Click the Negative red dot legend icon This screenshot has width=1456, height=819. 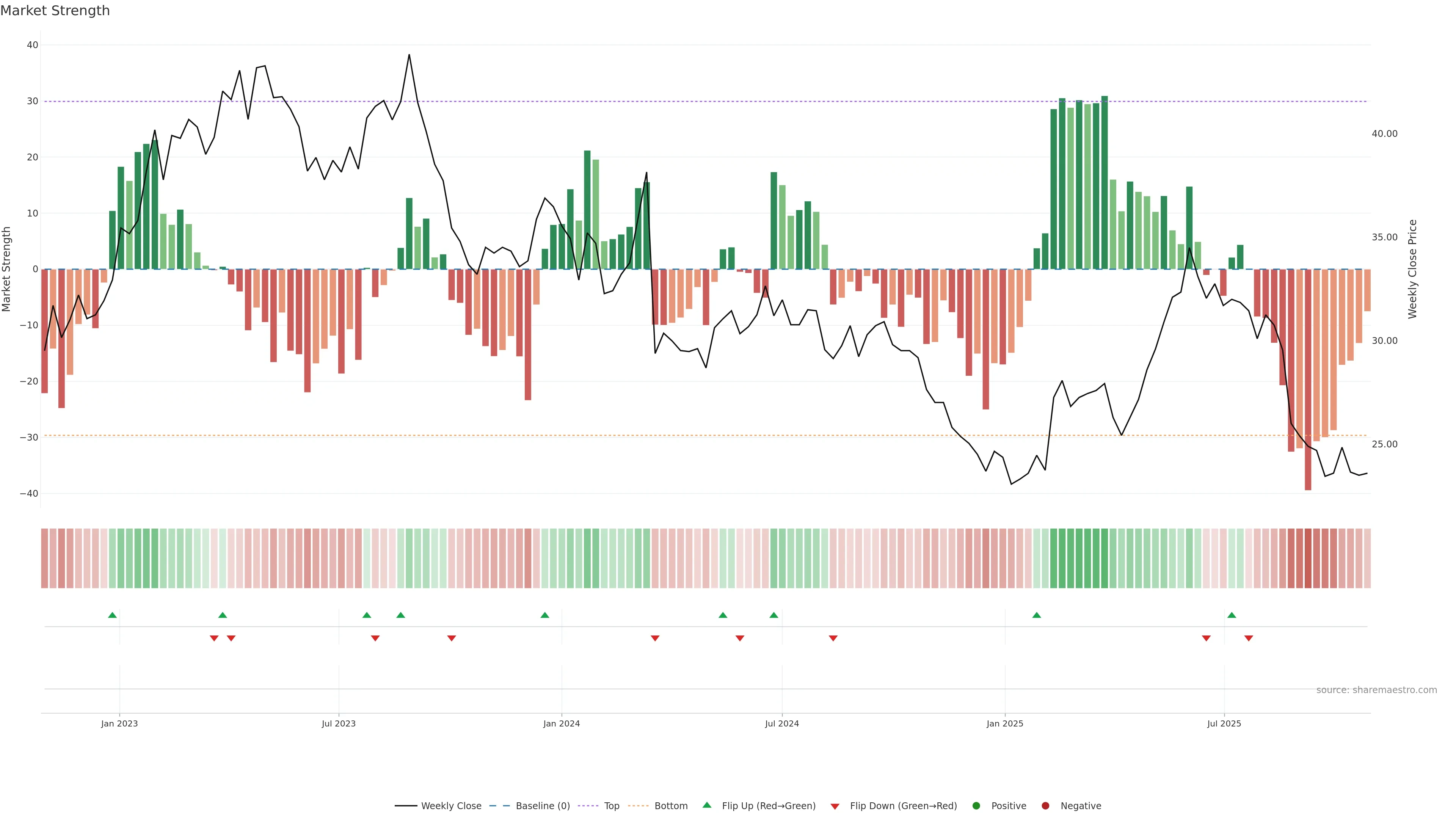tap(1045, 806)
